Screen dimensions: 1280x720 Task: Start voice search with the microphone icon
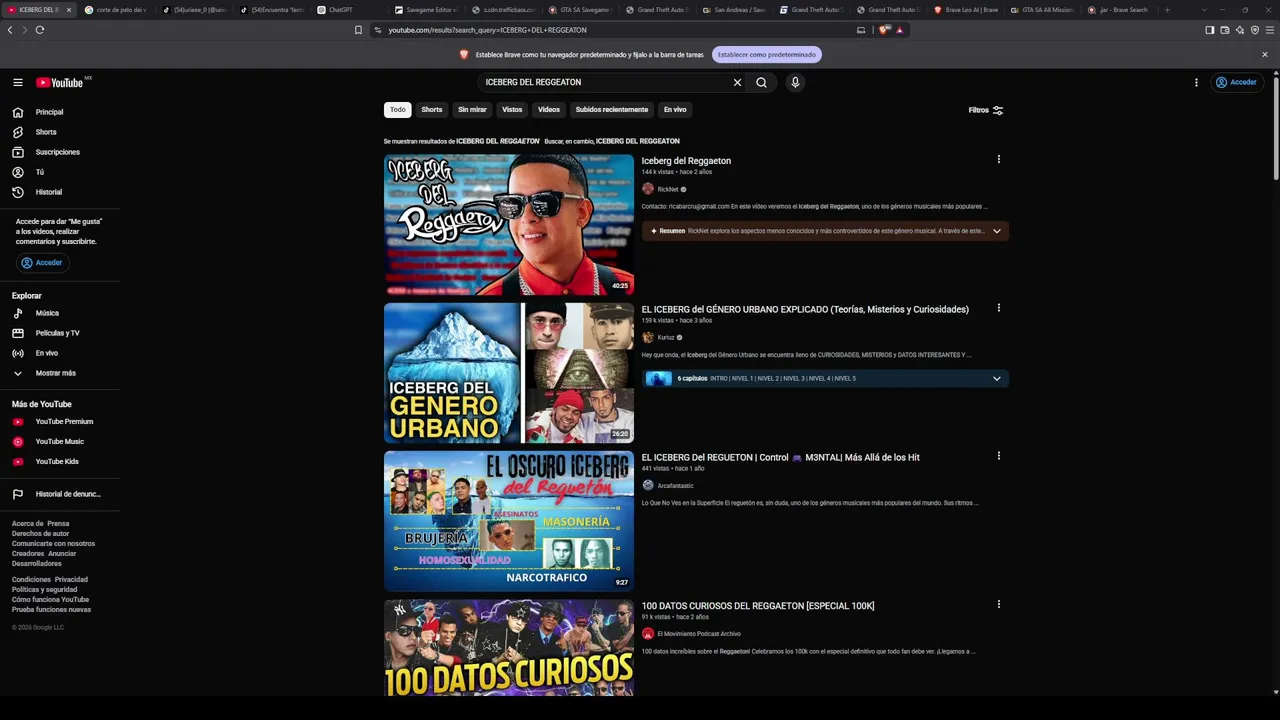click(x=795, y=83)
